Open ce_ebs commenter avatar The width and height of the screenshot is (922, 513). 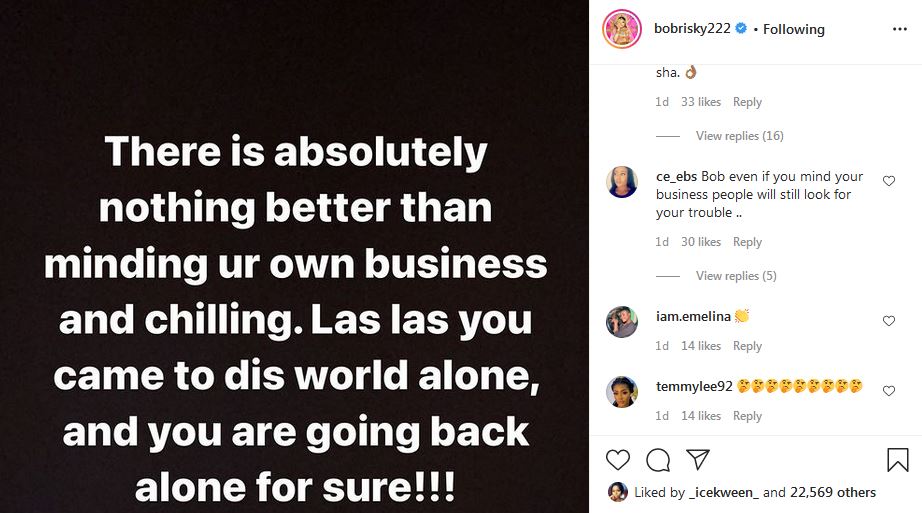coord(622,182)
